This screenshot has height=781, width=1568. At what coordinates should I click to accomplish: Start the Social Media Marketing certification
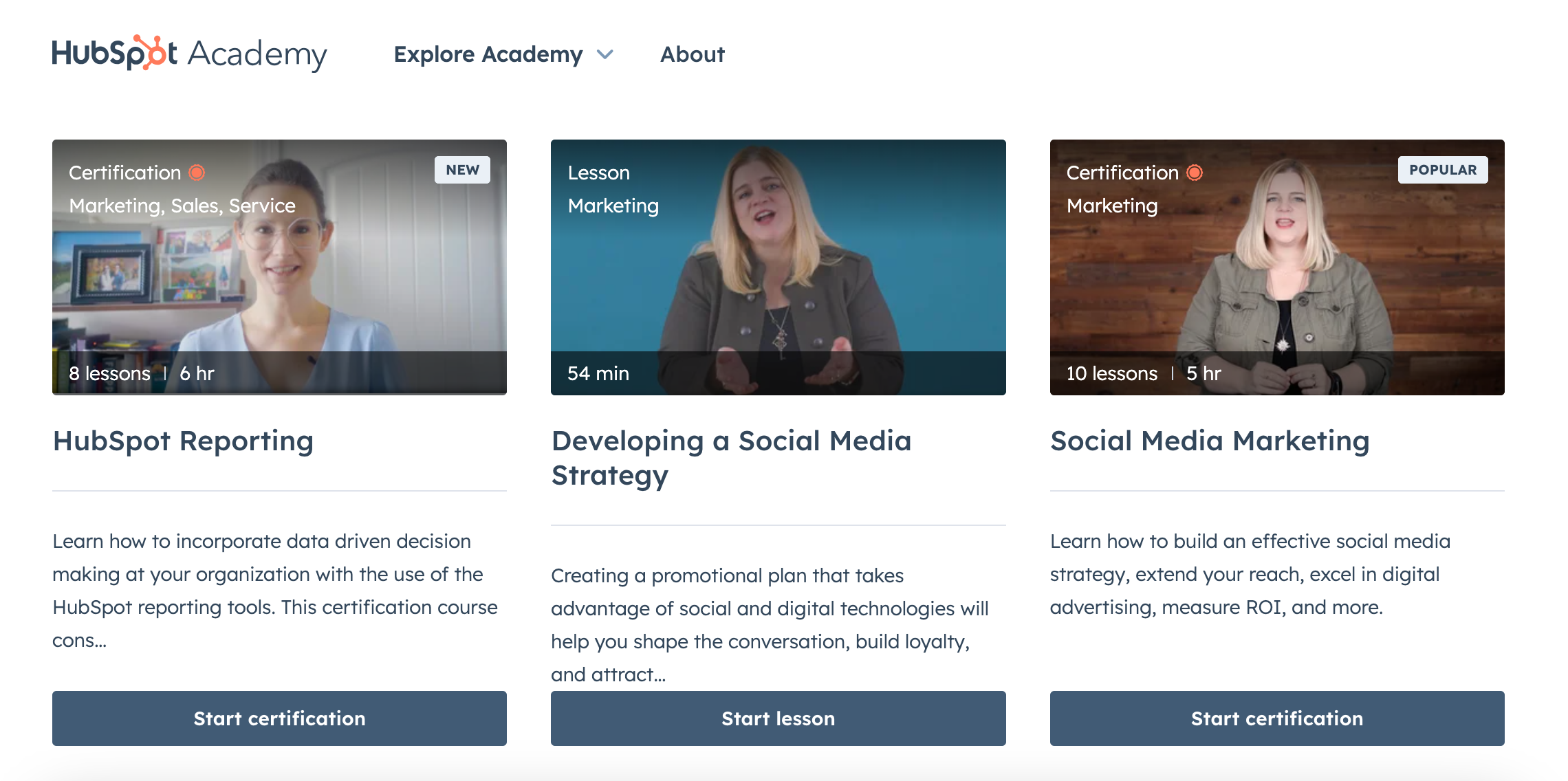click(x=1276, y=718)
